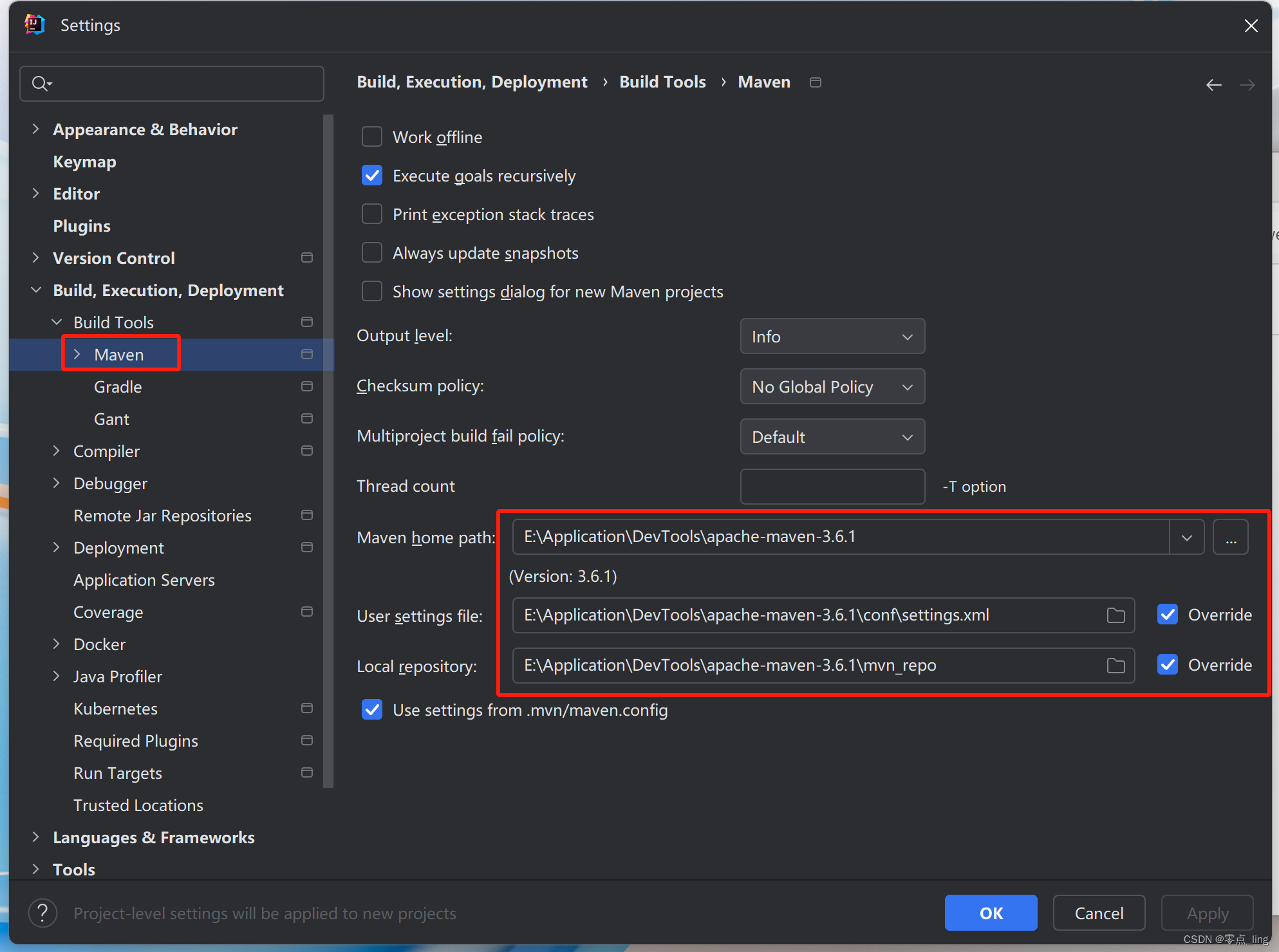The width and height of the screenshot is (1279, 952).
Task: Click the search magnifier icon in settings
Action: click(x=41, y=84)
